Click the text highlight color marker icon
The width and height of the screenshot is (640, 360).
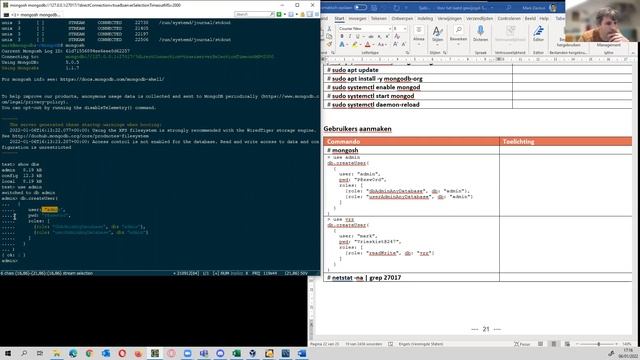(355, 44)
